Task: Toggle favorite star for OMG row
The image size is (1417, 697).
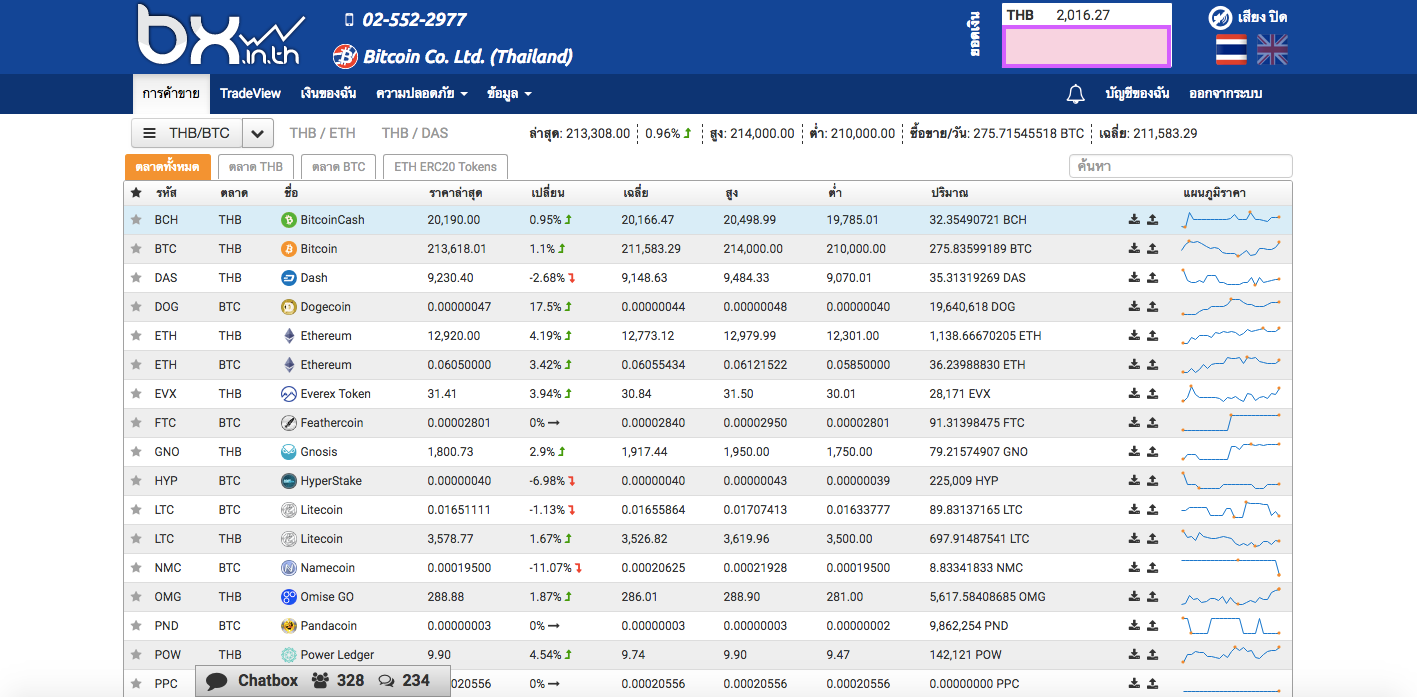Action: [x=136, y=597]
